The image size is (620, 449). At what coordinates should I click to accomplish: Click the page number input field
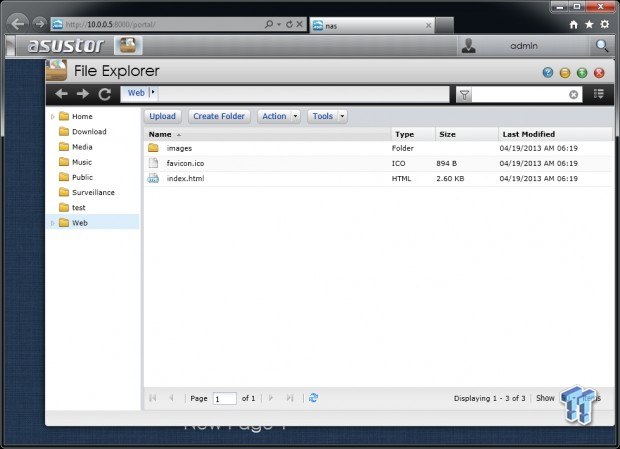tap(225, 398)
